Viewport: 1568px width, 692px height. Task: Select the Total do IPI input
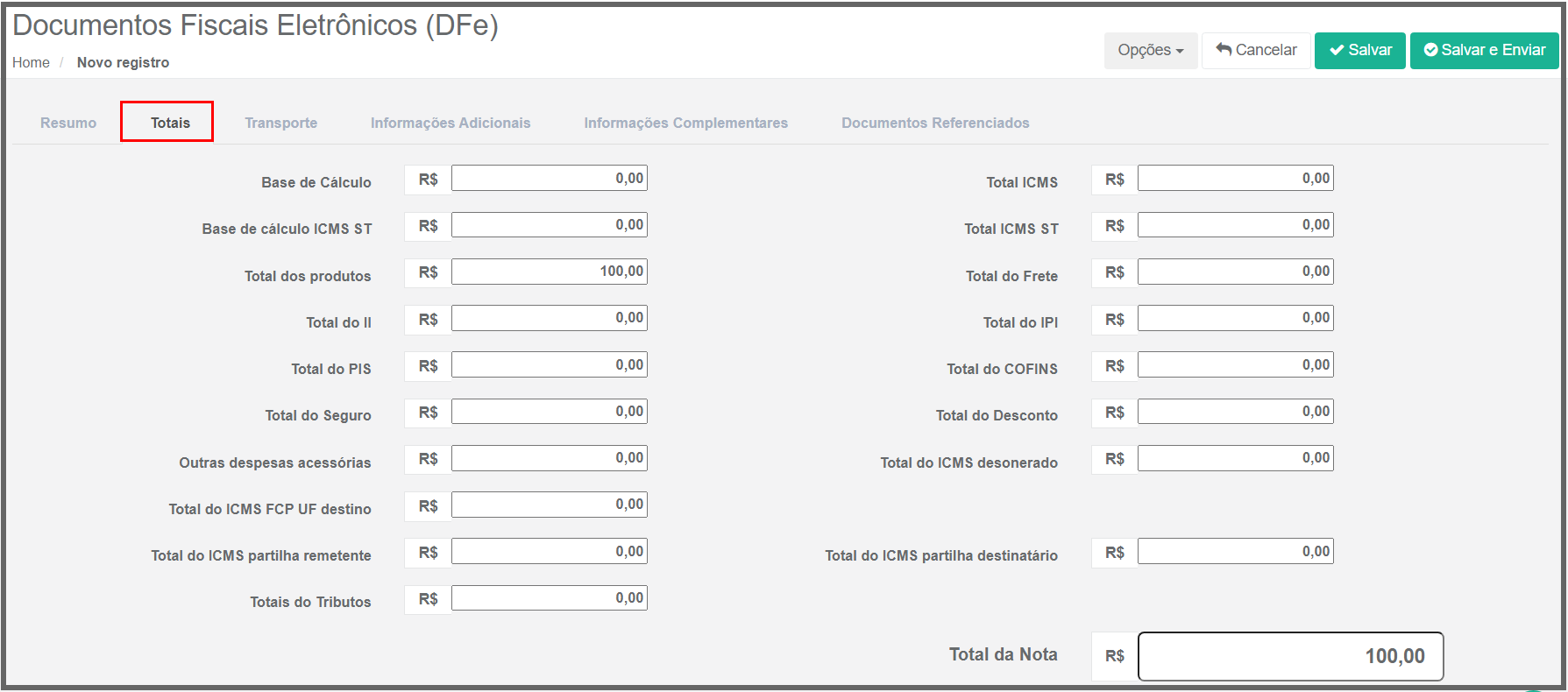[1235, 318]
